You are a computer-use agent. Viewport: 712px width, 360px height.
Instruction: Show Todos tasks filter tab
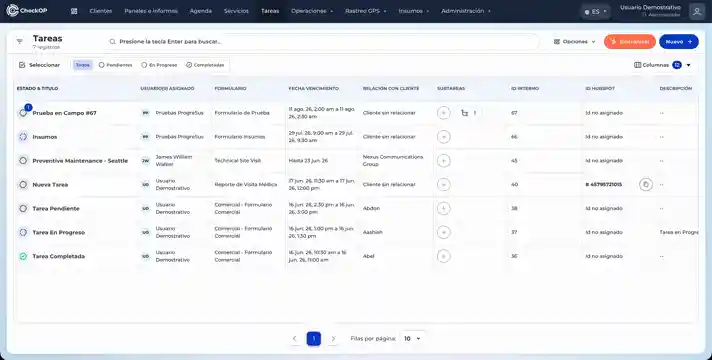click(x=83, y=65)
